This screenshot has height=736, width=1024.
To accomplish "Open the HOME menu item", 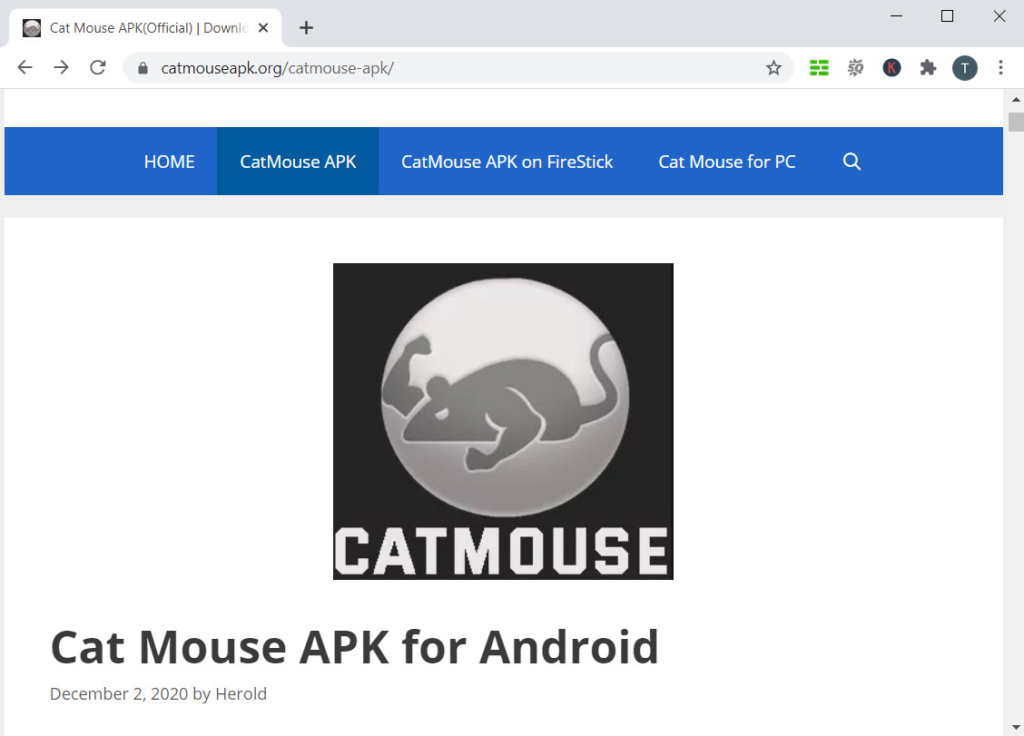I will 169,161.
